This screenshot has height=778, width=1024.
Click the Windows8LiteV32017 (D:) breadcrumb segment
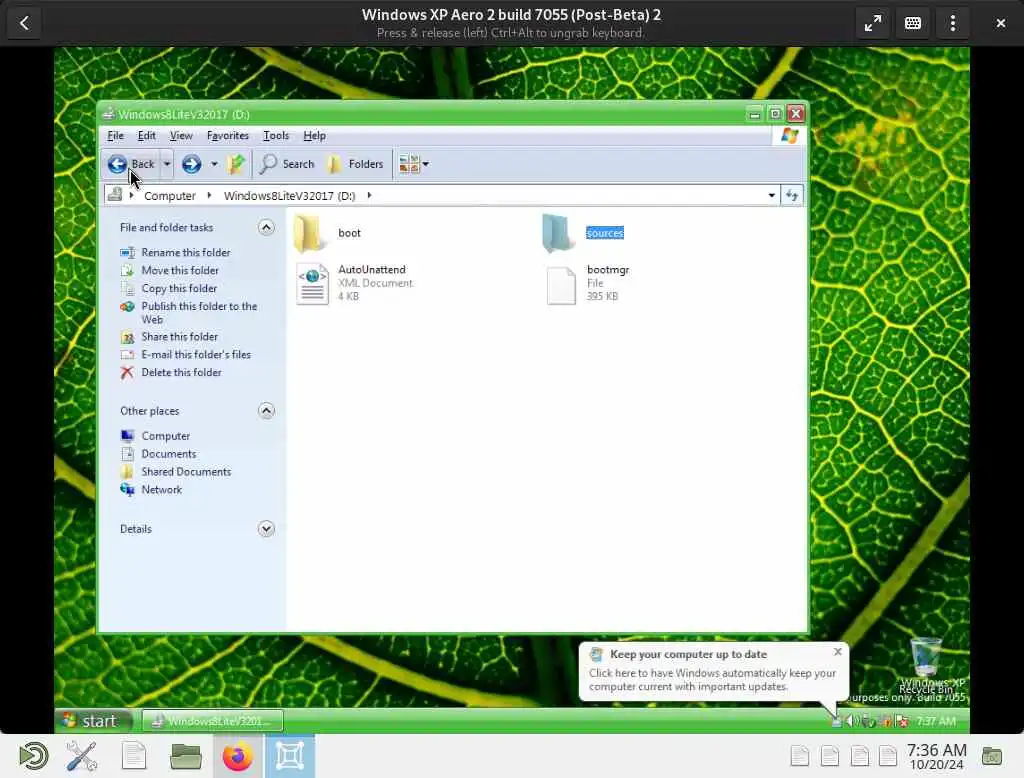[x=289, y=195]
